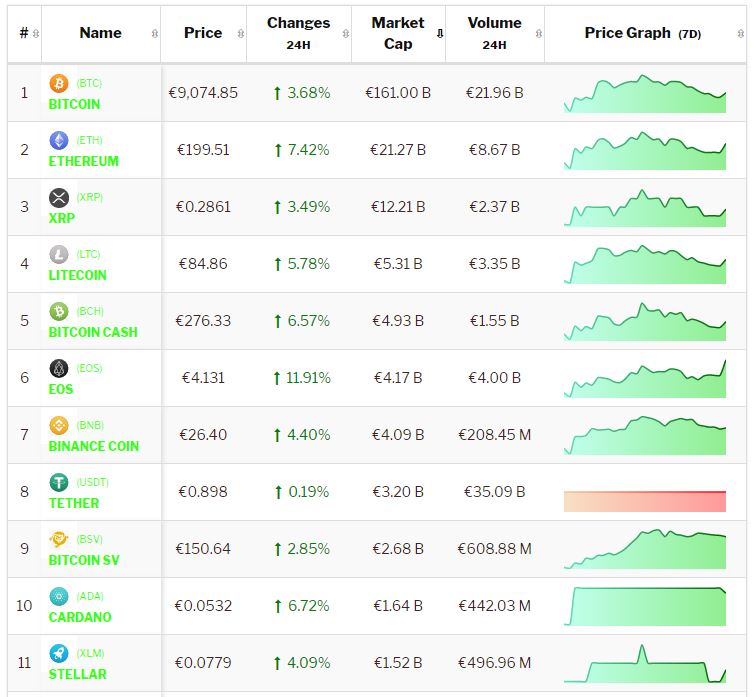Click the Ethereum diamond logo icon
Screen dimensions: 753x697
coord(58,140)
